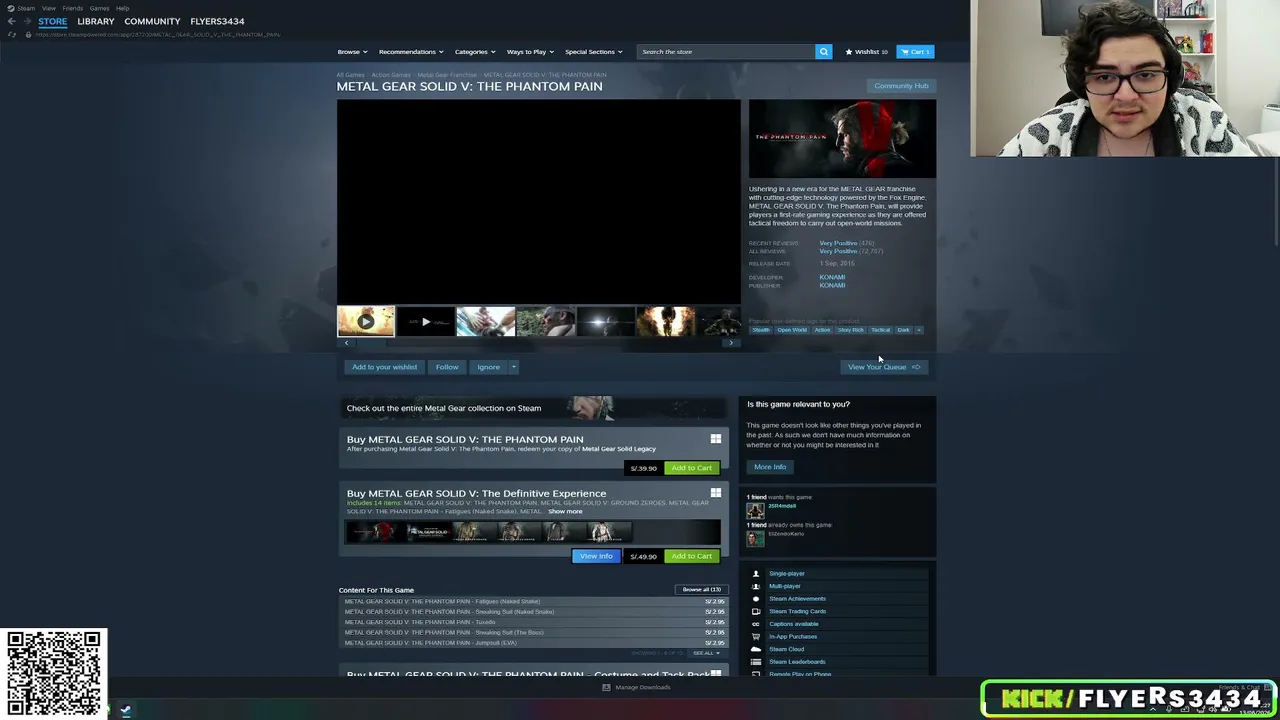This screenshot has width=1280, height=720.
Task: Expand the DLC list with SEE ALL
Action: [706, 653]
